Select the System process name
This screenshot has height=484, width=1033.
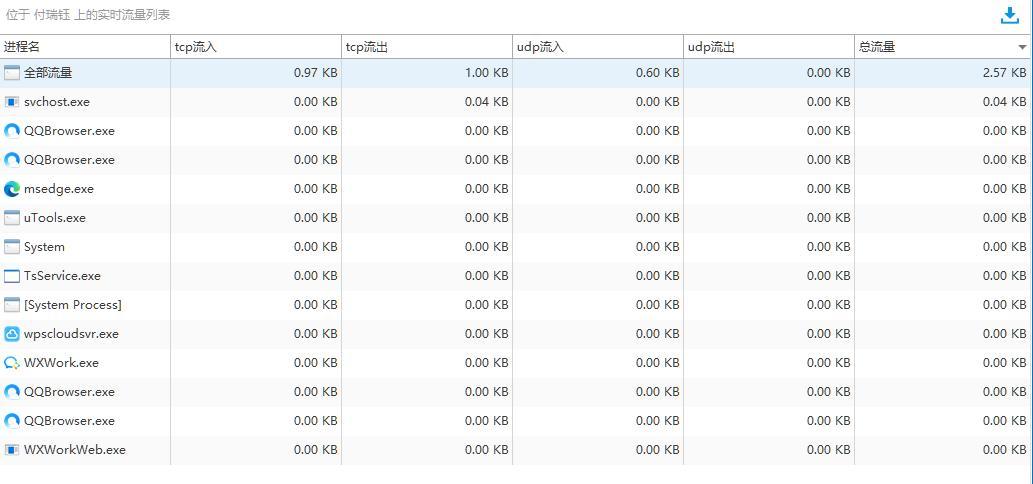(44, 247)
